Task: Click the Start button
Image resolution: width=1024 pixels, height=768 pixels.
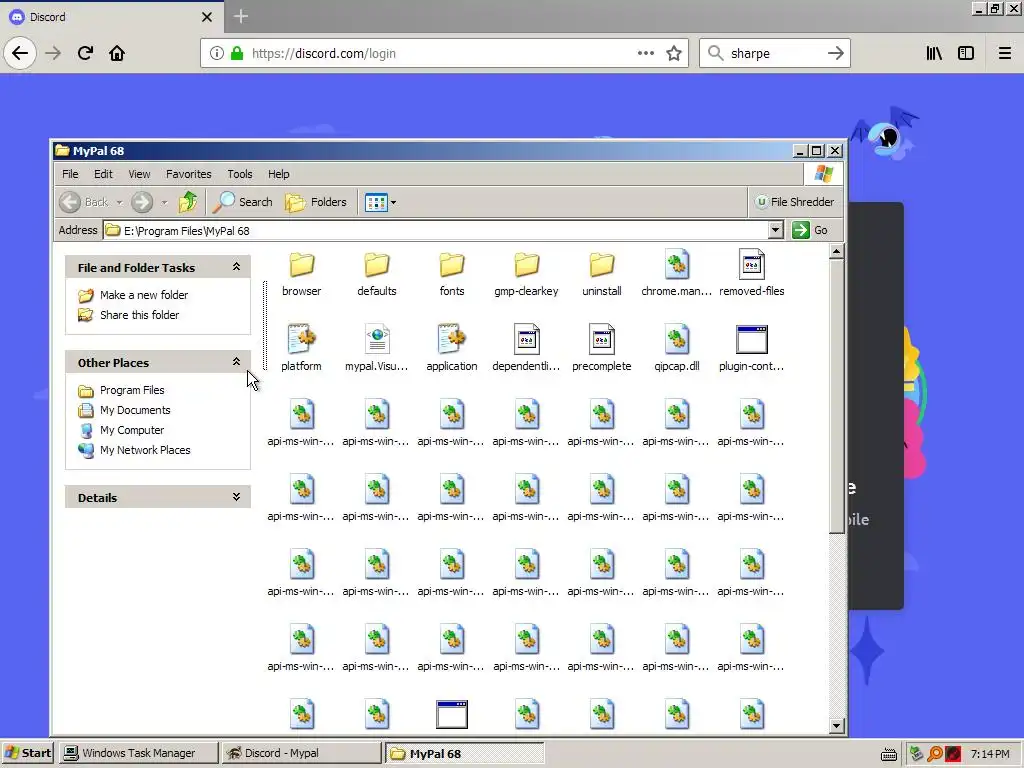Action: point(28,753)
